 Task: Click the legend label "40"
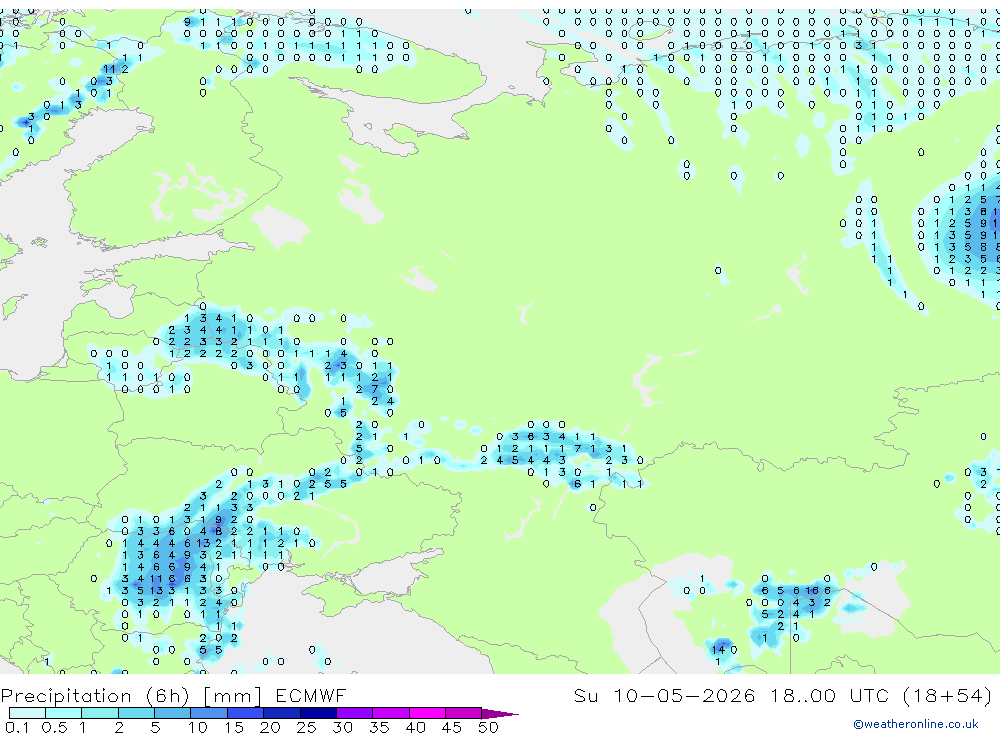coord(415,727)
